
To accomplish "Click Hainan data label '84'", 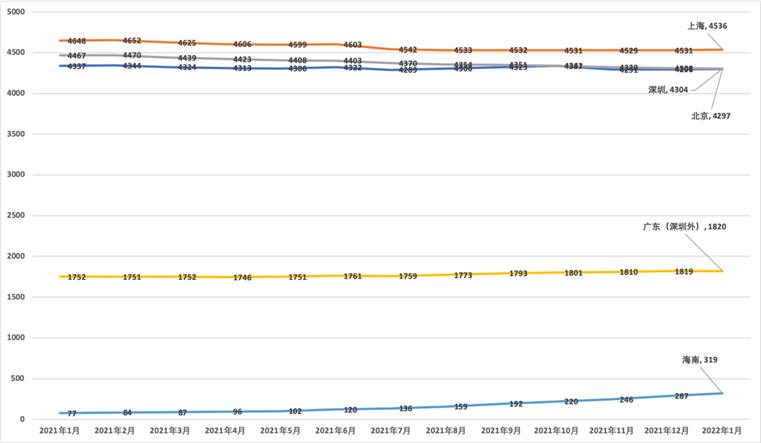I will [x=127, y=413].
